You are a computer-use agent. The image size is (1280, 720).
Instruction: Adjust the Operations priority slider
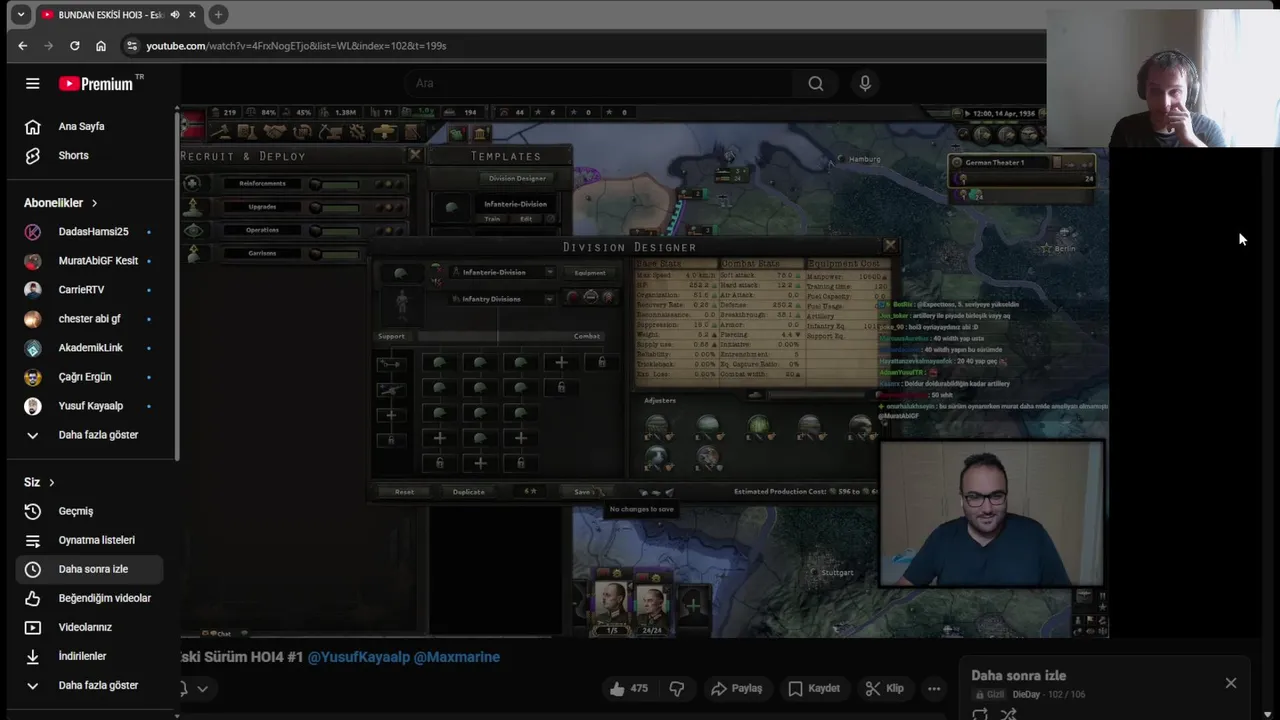tap(334, 230)
